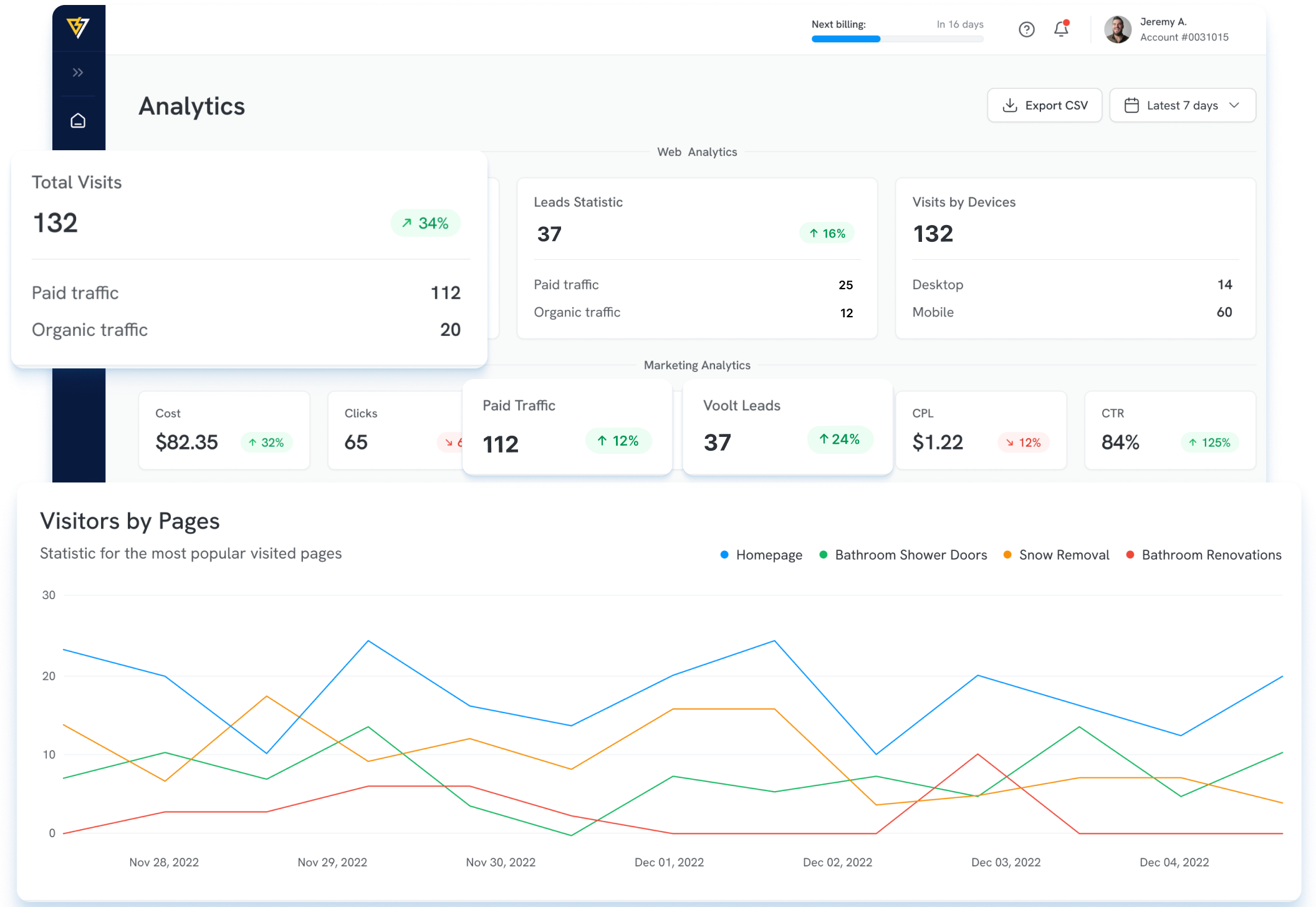Viewport: 1316px width, 907px height.
Task: Click the navigation expand arrows icon
Action: [78, 72]
